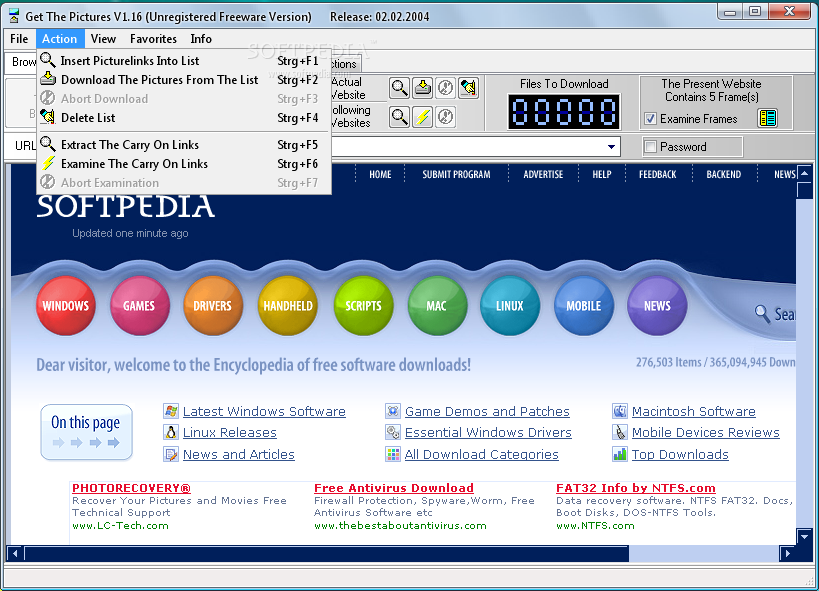
Task: Click the On this page box
Action: tap(86, 432)
